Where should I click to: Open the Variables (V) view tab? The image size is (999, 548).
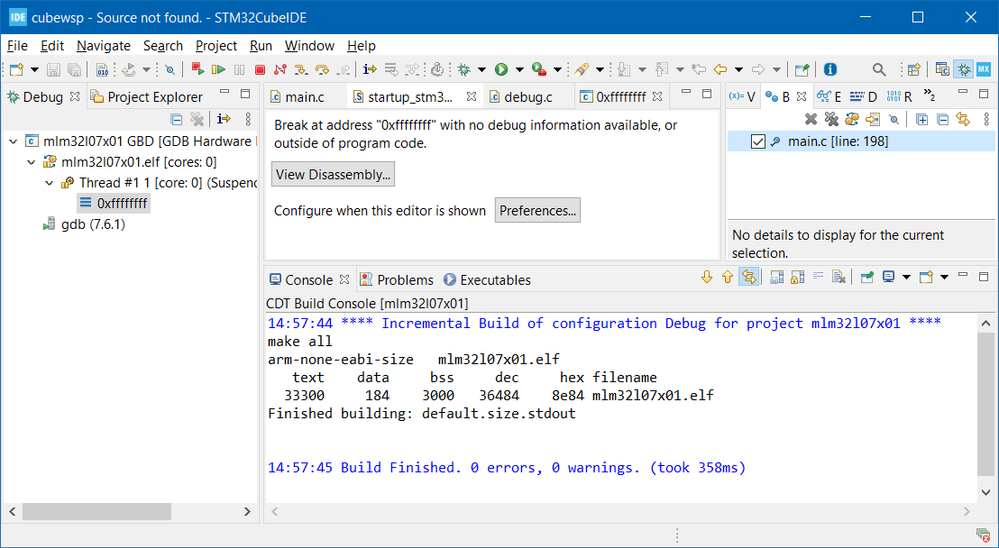point(742,97)
